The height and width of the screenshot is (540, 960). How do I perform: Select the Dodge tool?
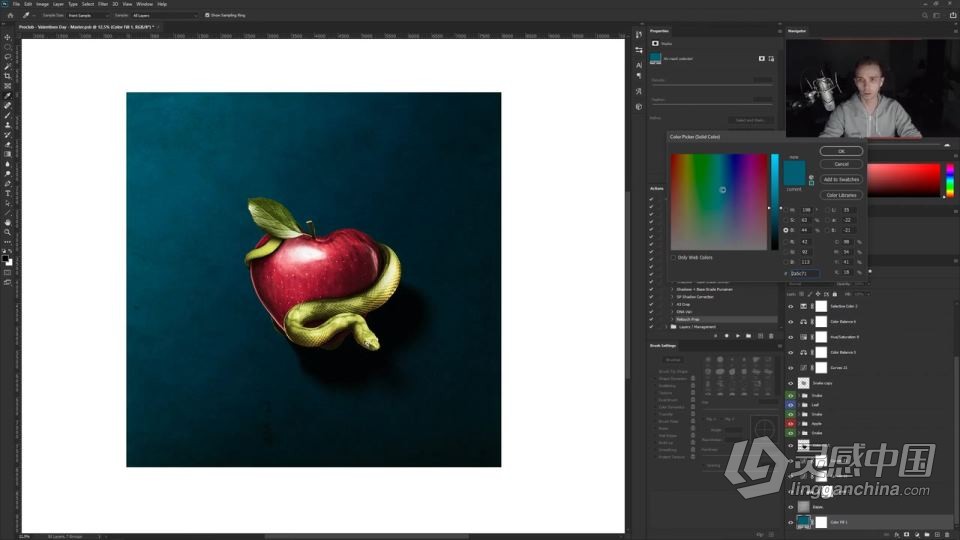pos(7,174)
